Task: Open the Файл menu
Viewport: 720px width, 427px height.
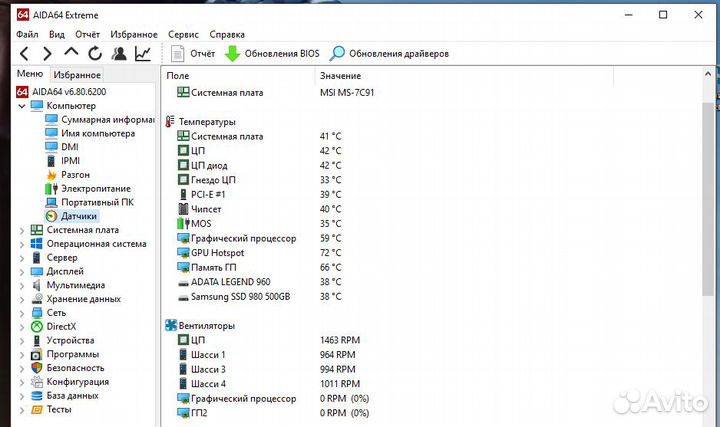Action: click(27, 34)
